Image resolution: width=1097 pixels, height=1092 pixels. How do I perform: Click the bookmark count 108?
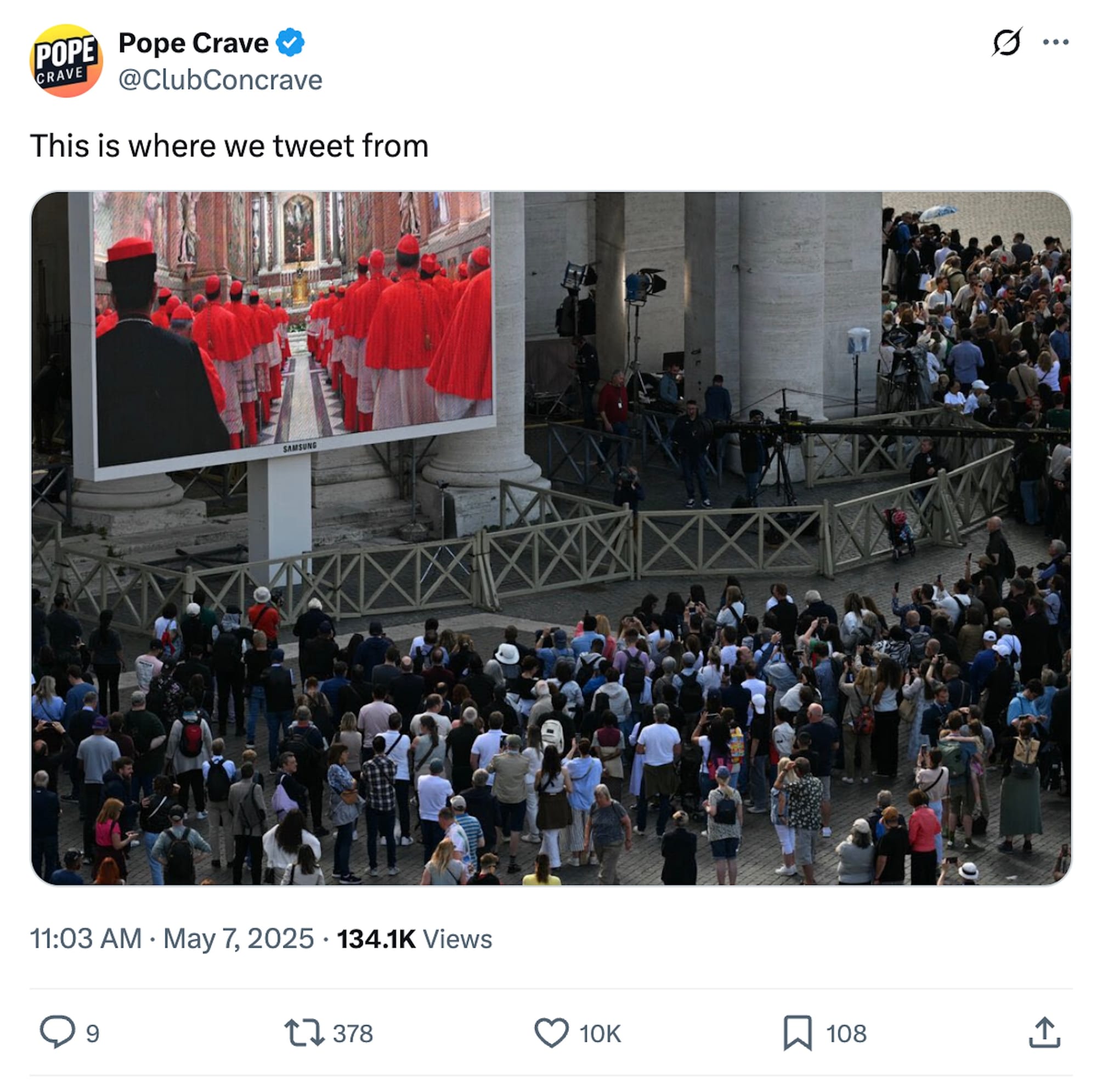pos(846,1033)
